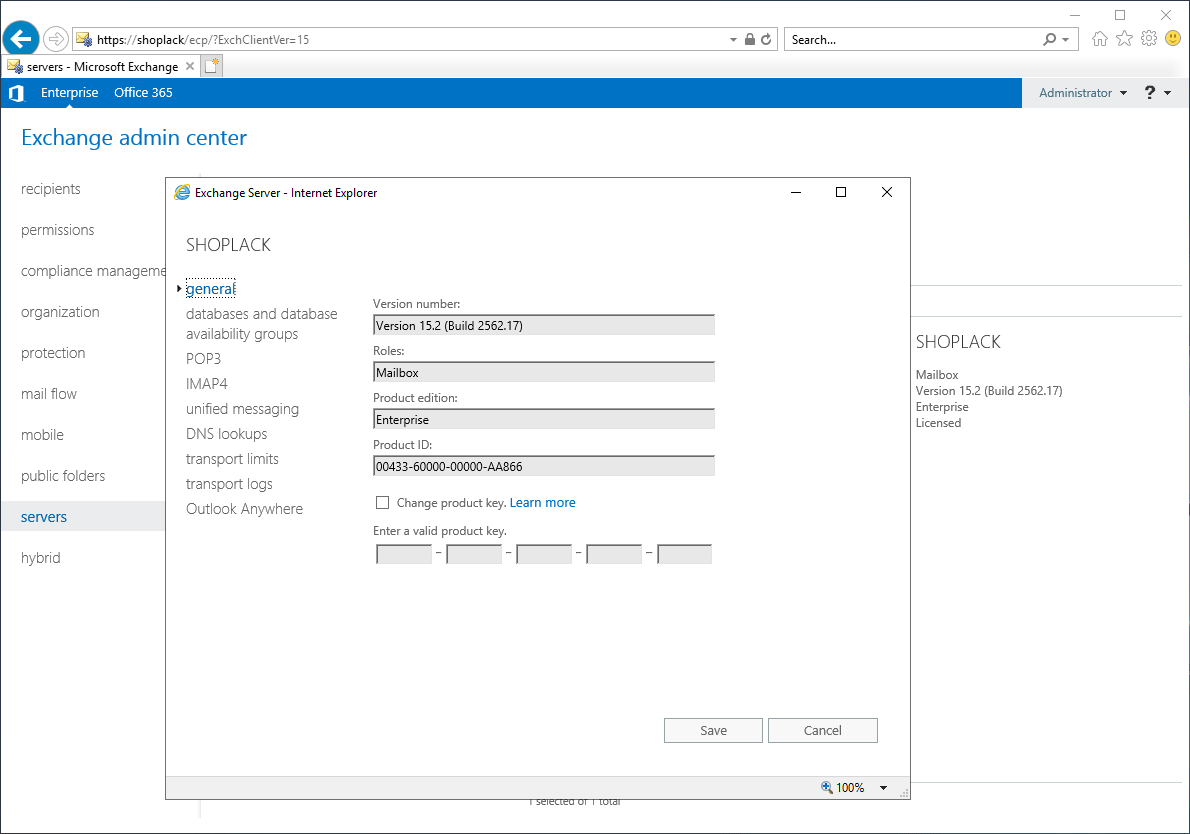
Task: Click the browser back arrow button
Action: coord(21,39)
